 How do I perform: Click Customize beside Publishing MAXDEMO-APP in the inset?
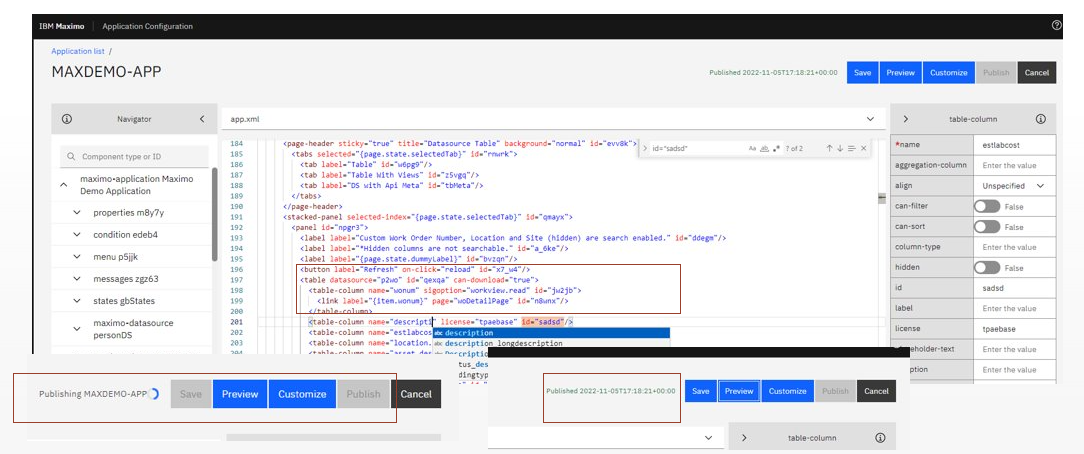tap(302, 394)
